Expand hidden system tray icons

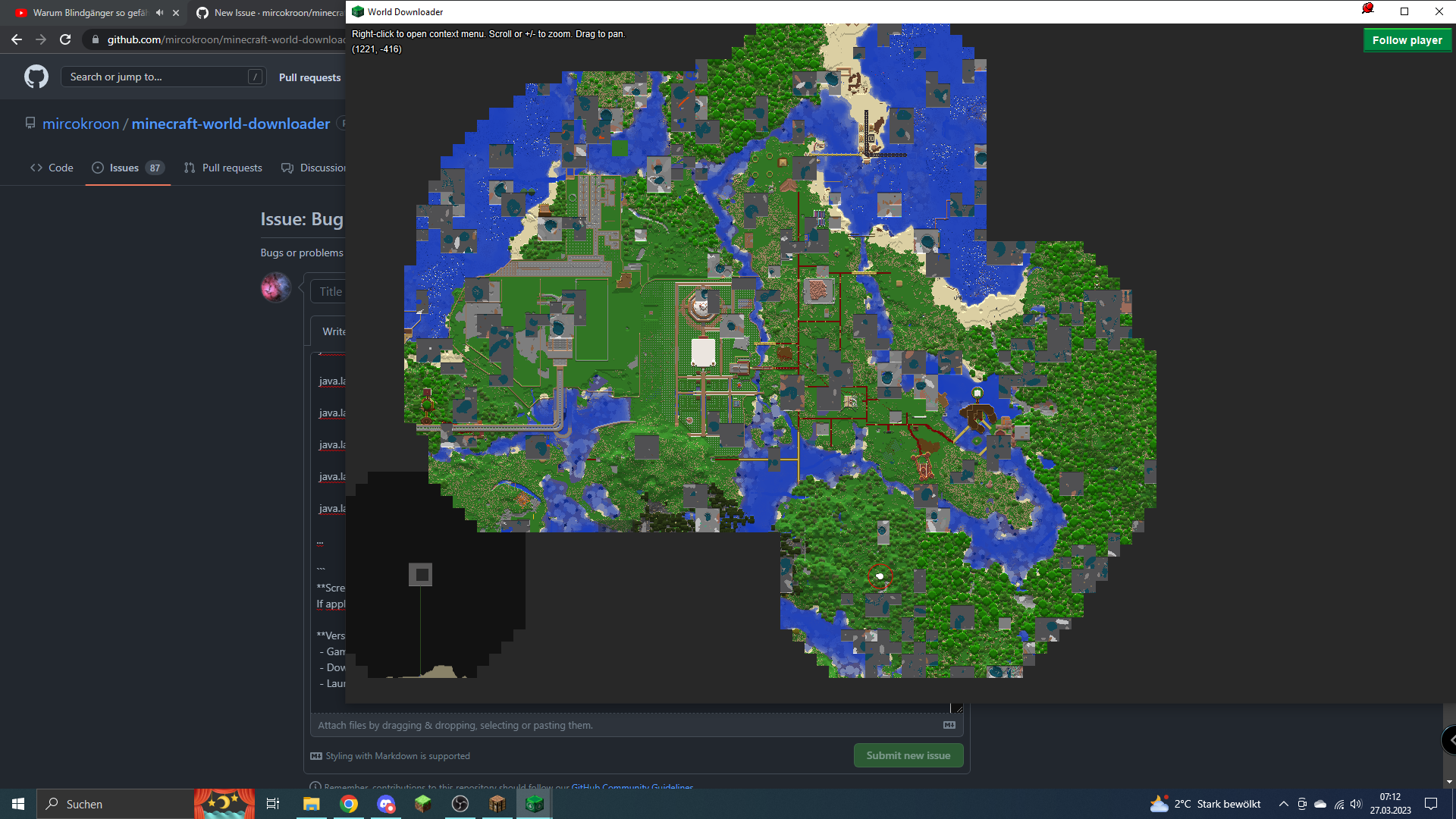[1282, 804]
